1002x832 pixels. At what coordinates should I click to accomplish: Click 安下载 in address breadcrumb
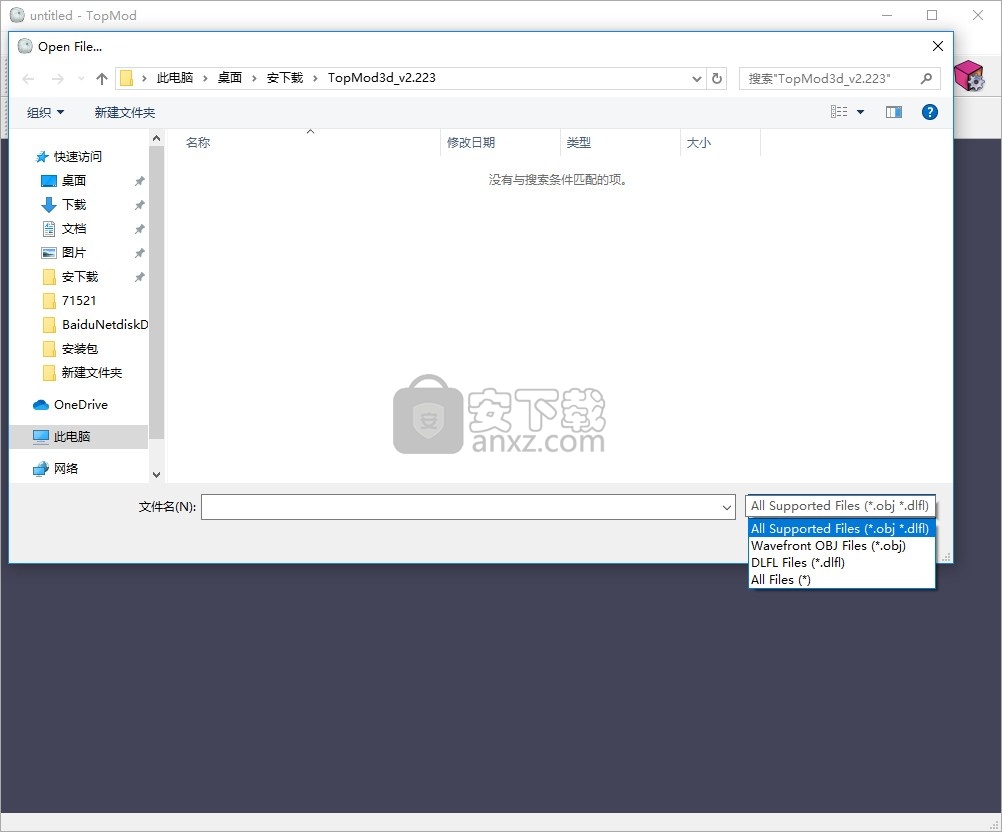pyautogui.click(x=284, y=78)
